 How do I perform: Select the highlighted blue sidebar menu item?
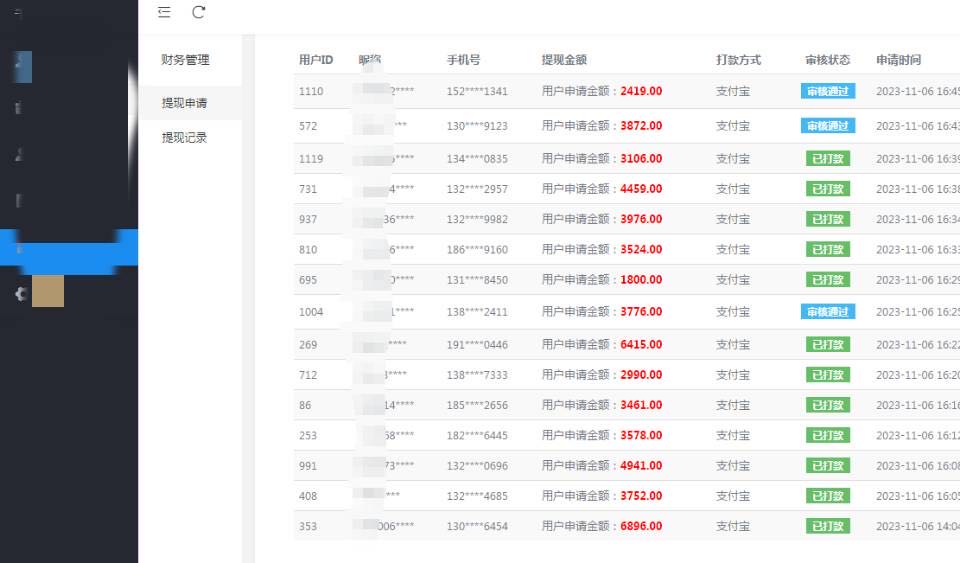[x=69, y=247]
